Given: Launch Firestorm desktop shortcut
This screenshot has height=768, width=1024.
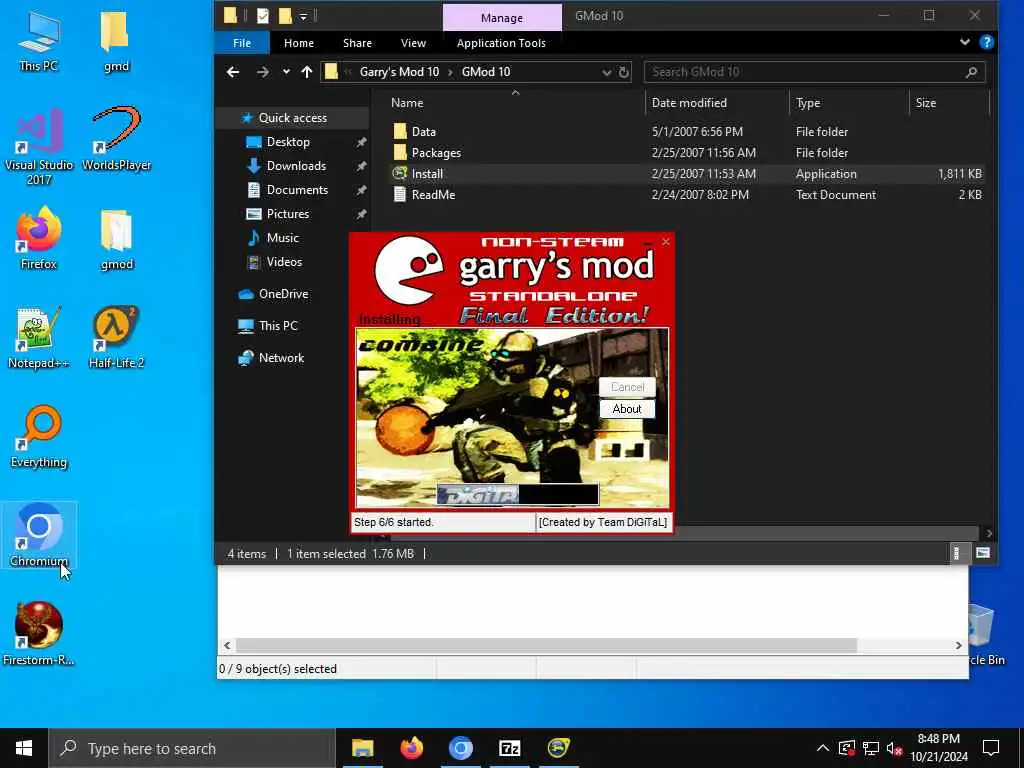Looking at the screenshot, I should tap(39, 633).
